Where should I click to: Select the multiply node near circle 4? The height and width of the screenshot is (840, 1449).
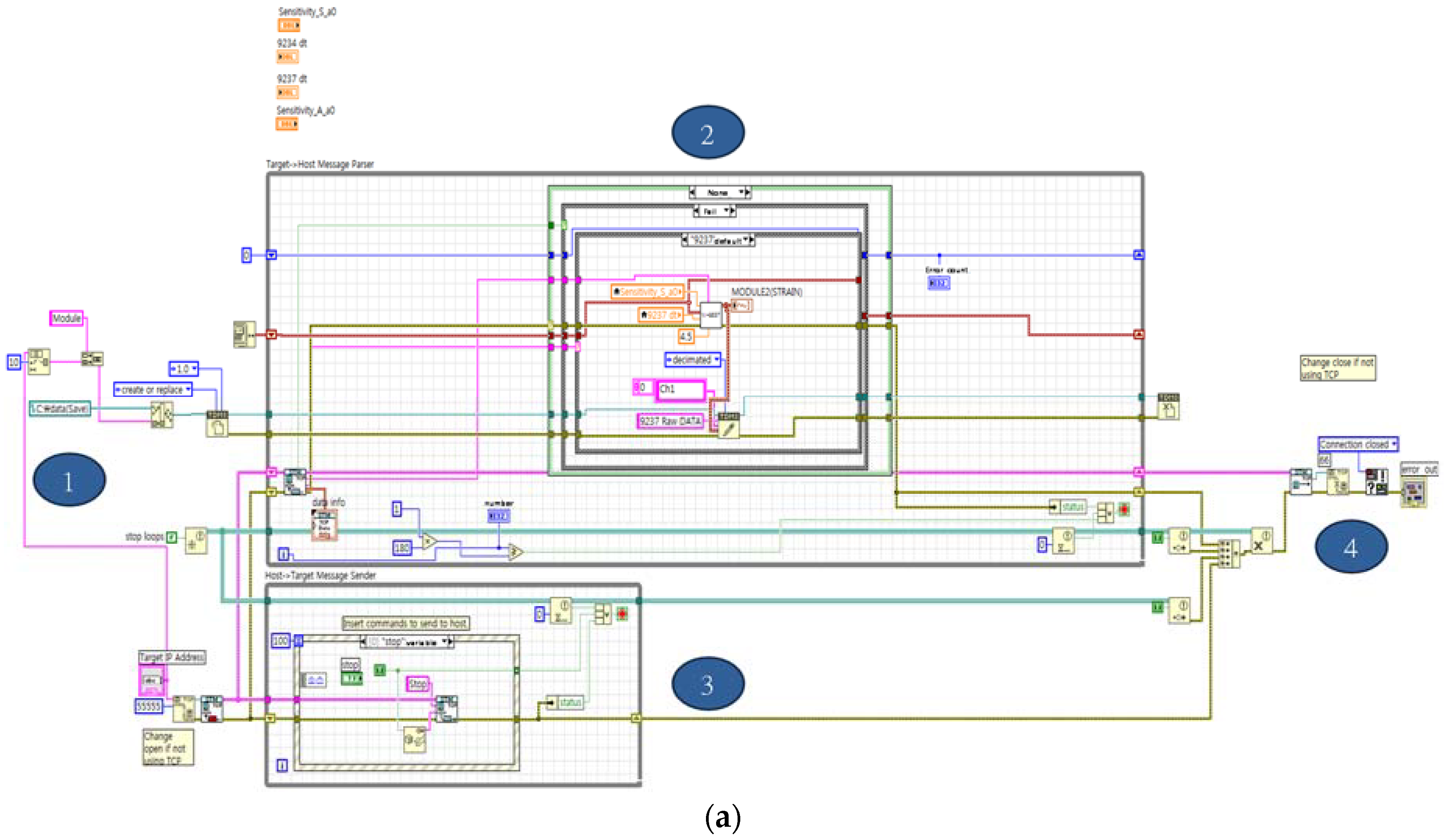tap(1261, 541)
